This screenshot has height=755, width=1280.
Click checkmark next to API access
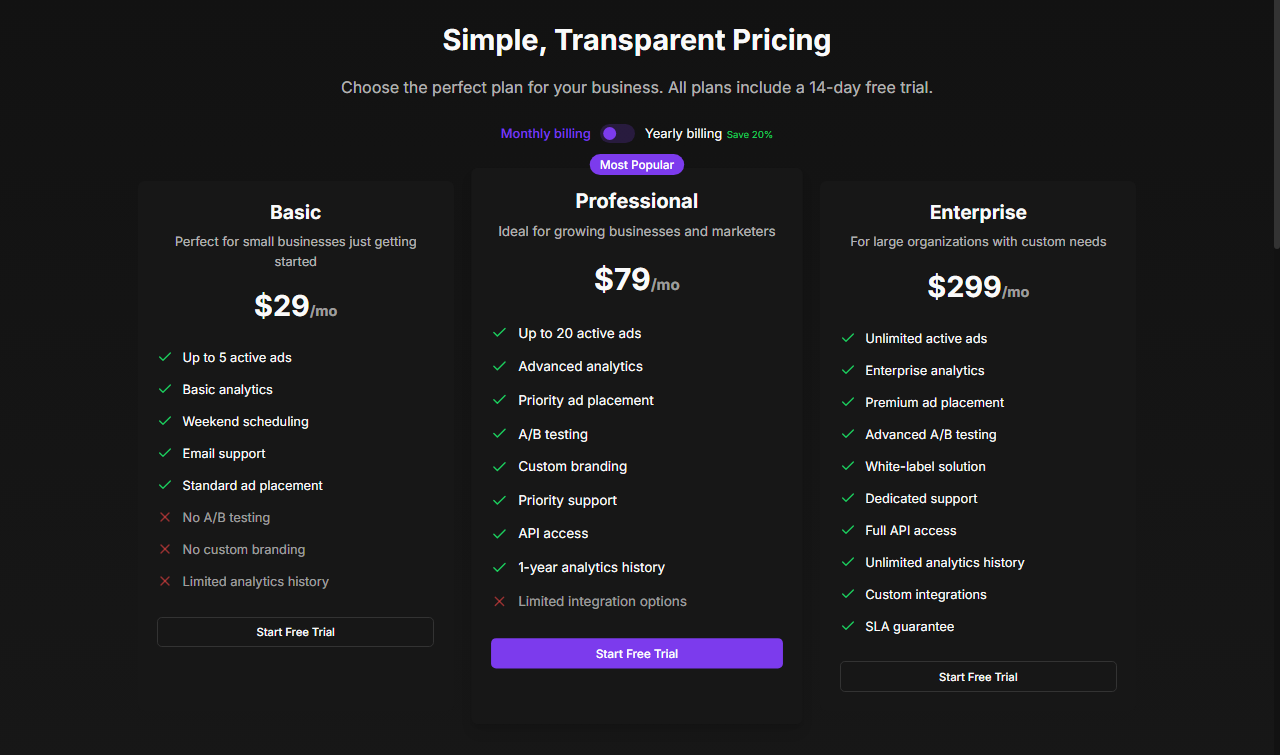click(x=500, y=533)
